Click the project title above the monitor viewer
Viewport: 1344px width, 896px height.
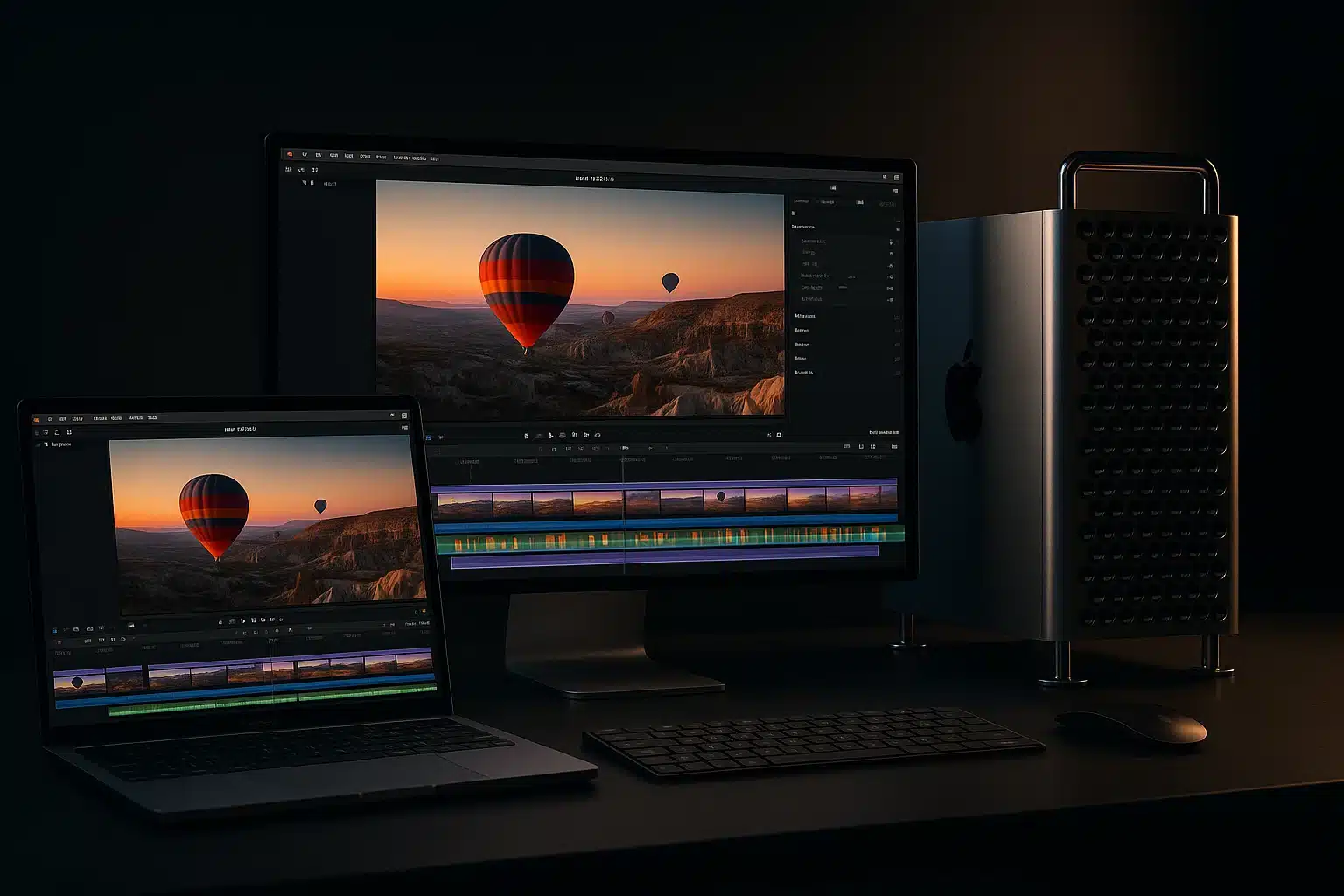point(595,178)
